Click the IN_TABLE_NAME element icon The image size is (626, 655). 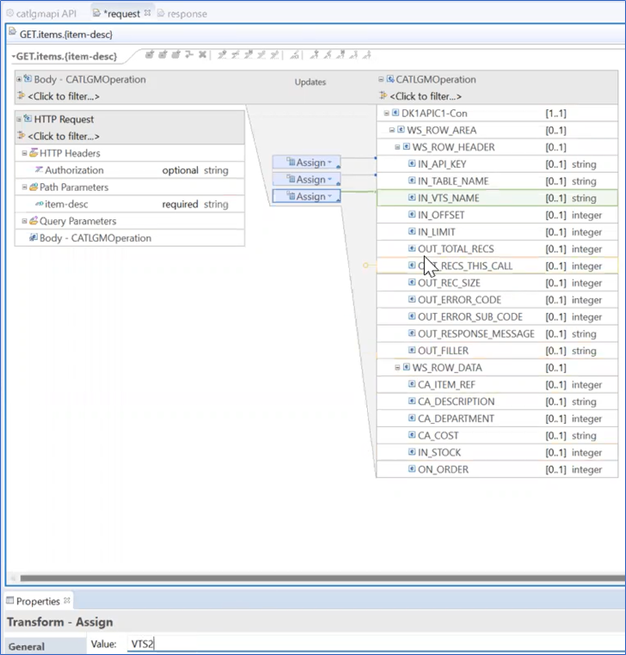tap(412, 181)
